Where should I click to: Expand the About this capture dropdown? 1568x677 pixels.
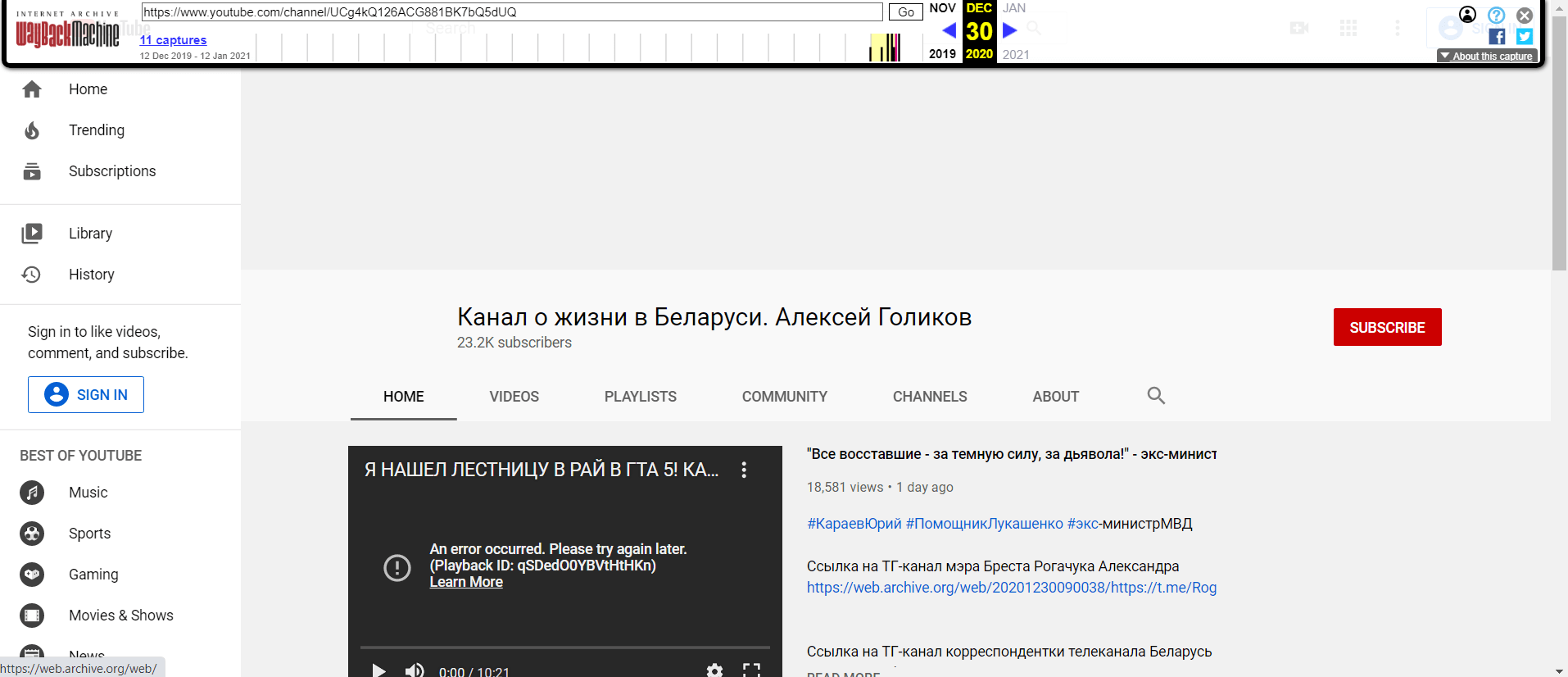point(1487,56)
